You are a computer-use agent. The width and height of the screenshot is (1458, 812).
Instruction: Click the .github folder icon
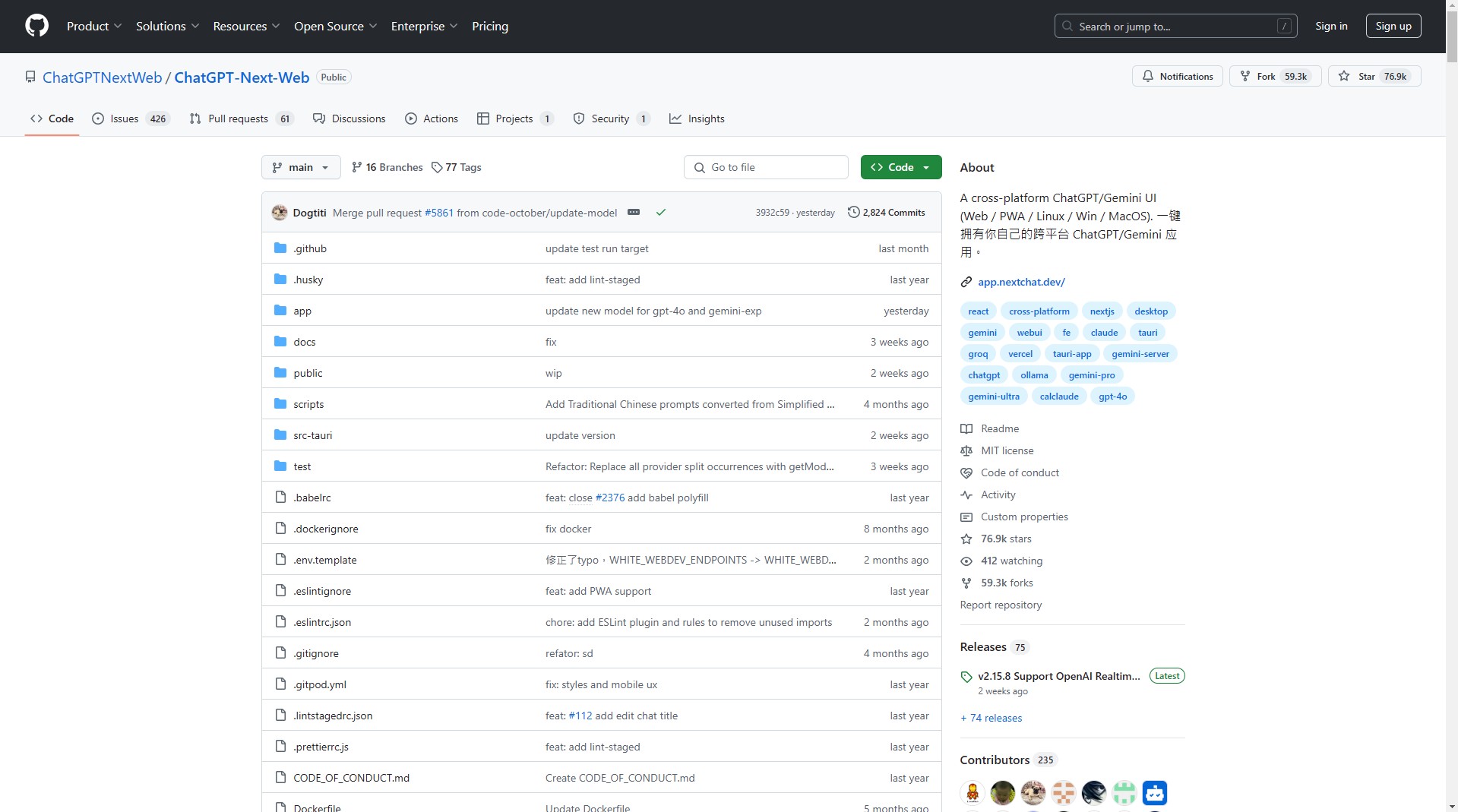(280, 248)
